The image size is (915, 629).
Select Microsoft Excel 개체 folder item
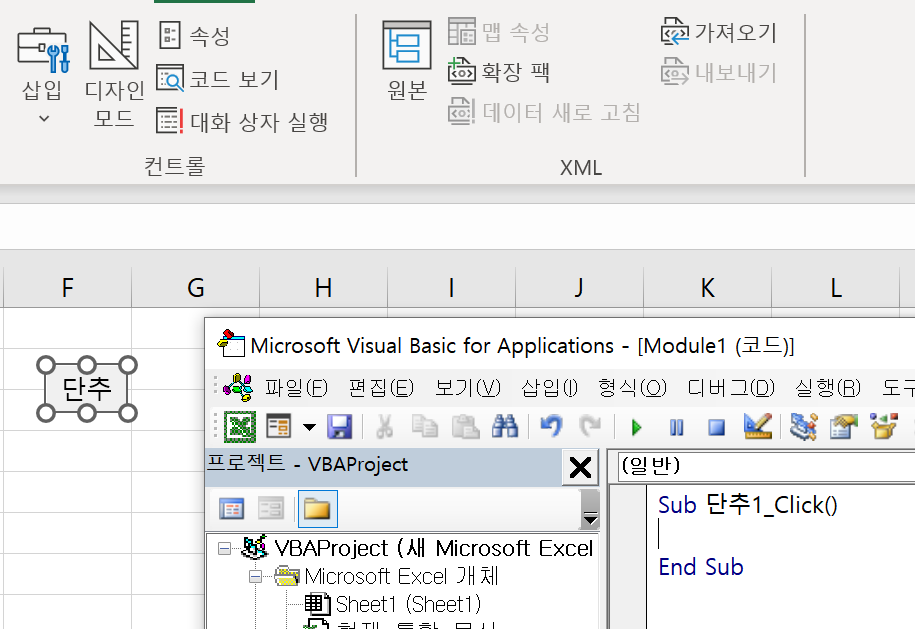coord(401,576)
